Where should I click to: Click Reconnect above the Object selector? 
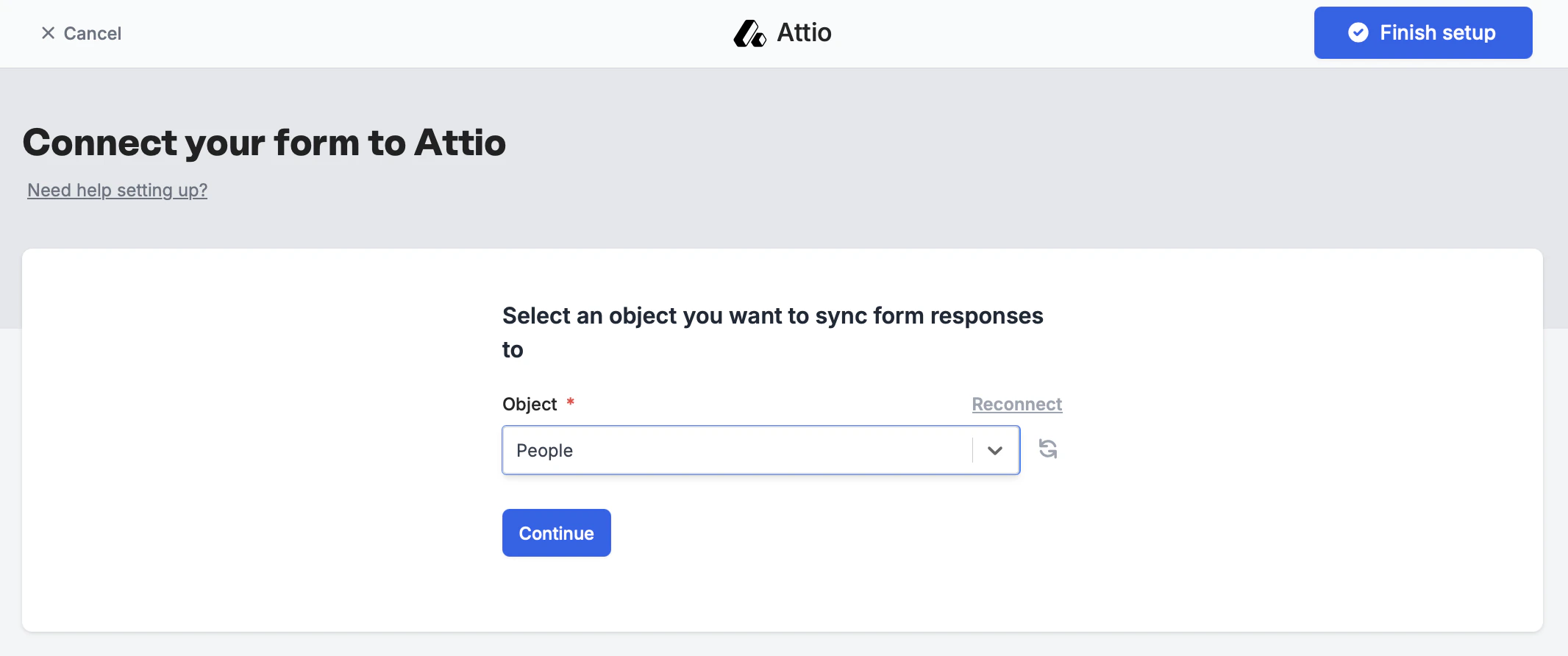tap(1016, 404)
